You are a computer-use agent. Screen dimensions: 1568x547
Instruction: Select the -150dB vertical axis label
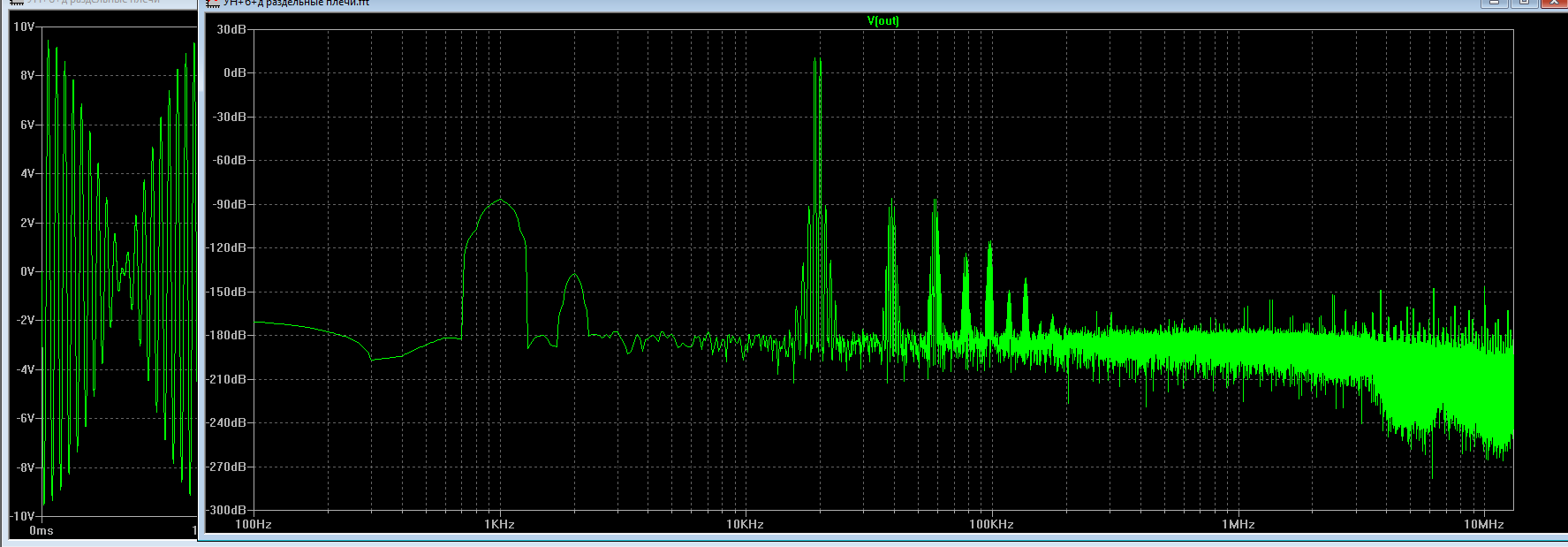[227, 292]
